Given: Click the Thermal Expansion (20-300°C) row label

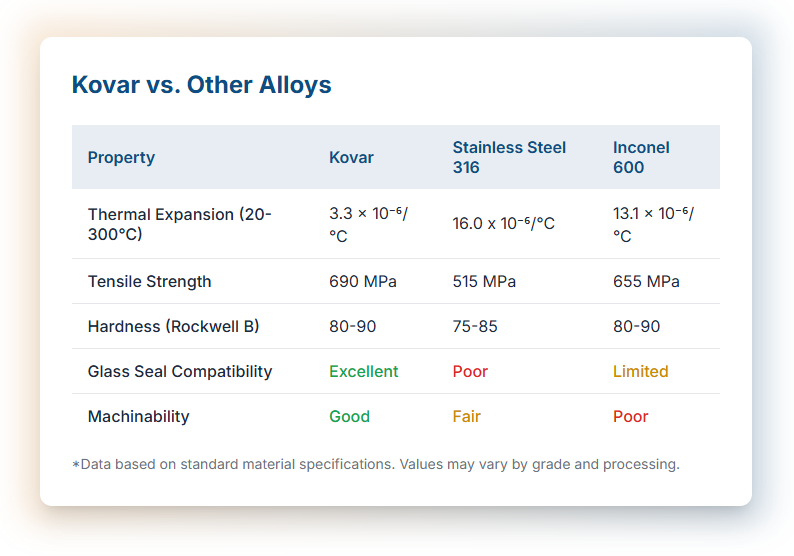Looking at the screenshot, I should coord(180,224).
